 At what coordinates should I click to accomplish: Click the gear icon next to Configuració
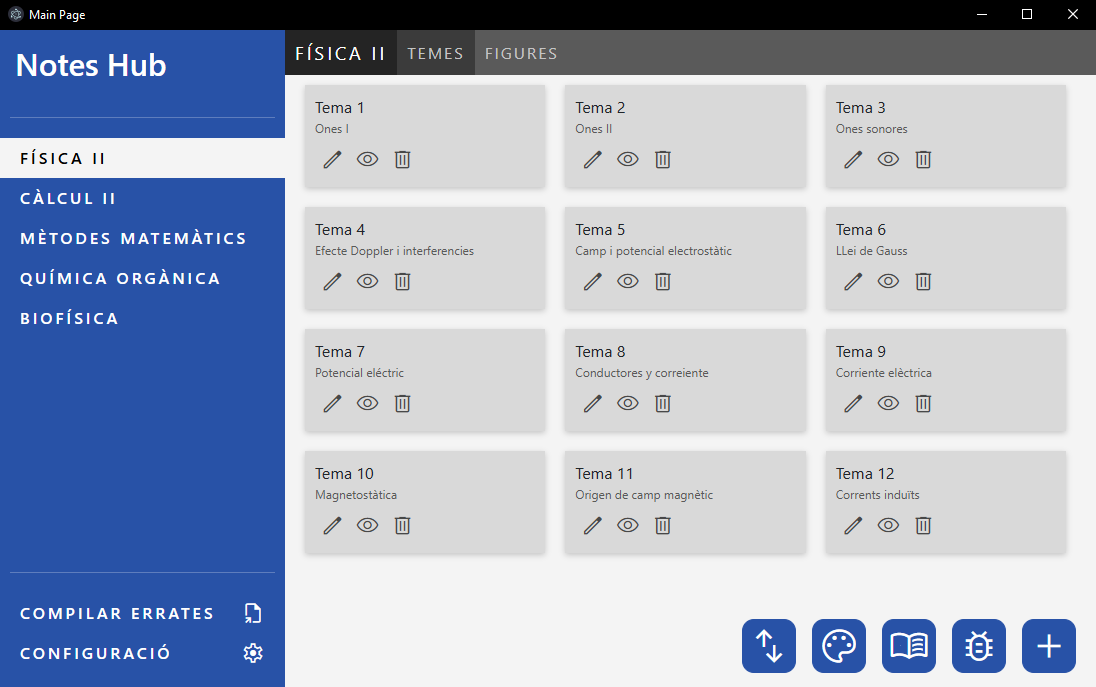click(253, 653)
